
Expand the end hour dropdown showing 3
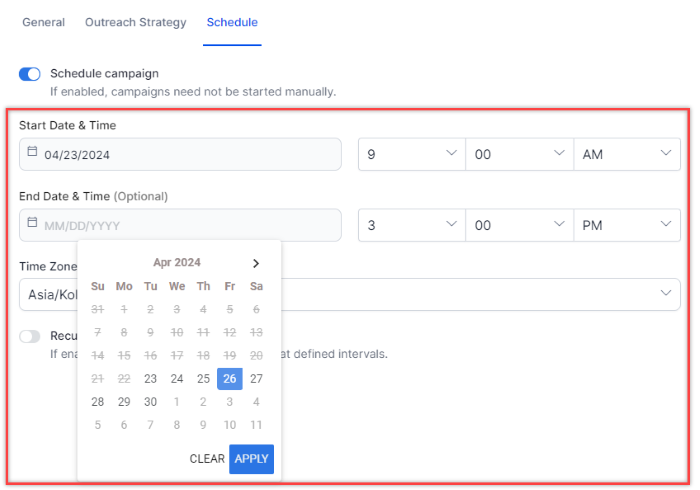(411, 225)
